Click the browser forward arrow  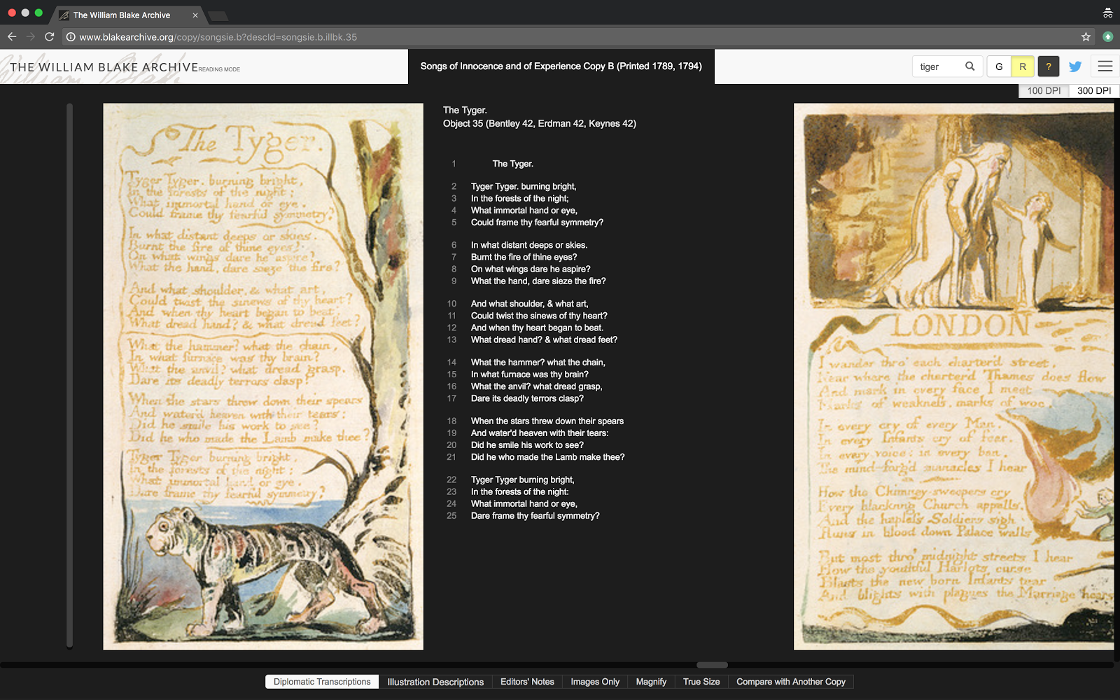click(30, 36)
